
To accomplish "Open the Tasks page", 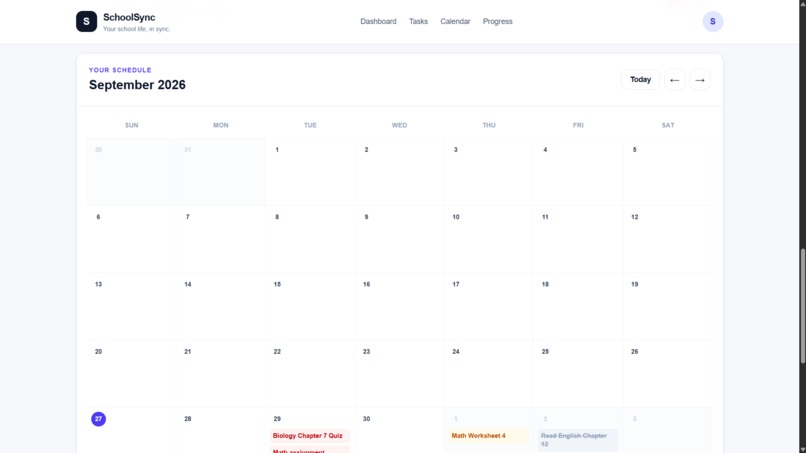I will [x=418, y=22].
